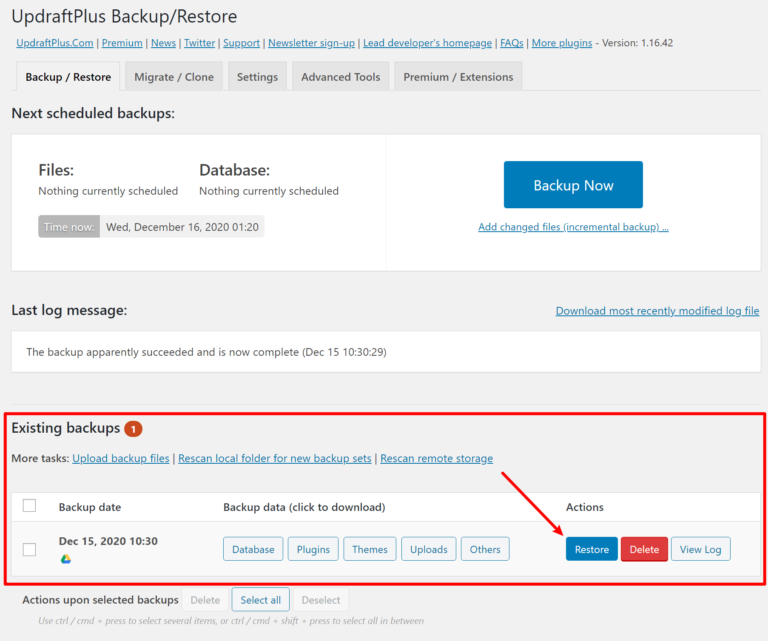Open the UpdraftPlus.Com link
768x641 pixels.
[x=55, y=43]
